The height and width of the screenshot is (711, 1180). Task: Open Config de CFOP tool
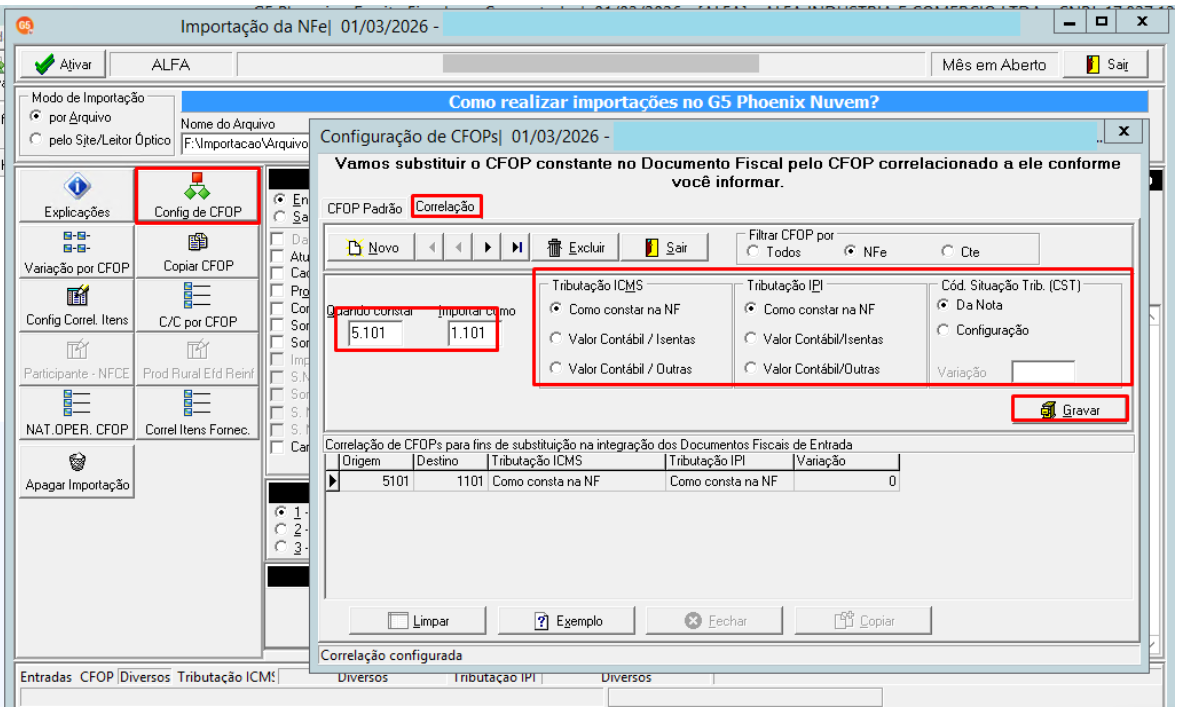(x=197, y=195)
